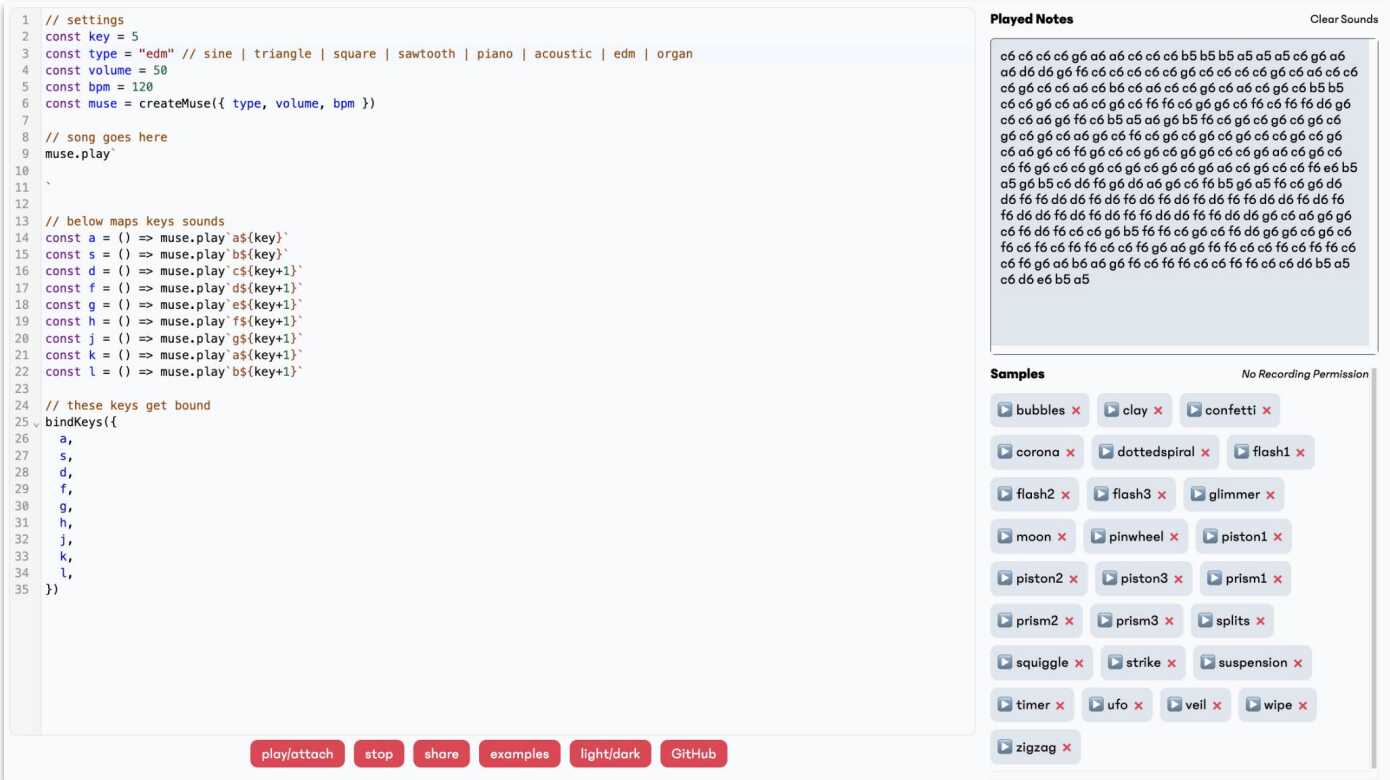Click the share button
This screenshot has width=1390, height=780.
pos(441,754)
